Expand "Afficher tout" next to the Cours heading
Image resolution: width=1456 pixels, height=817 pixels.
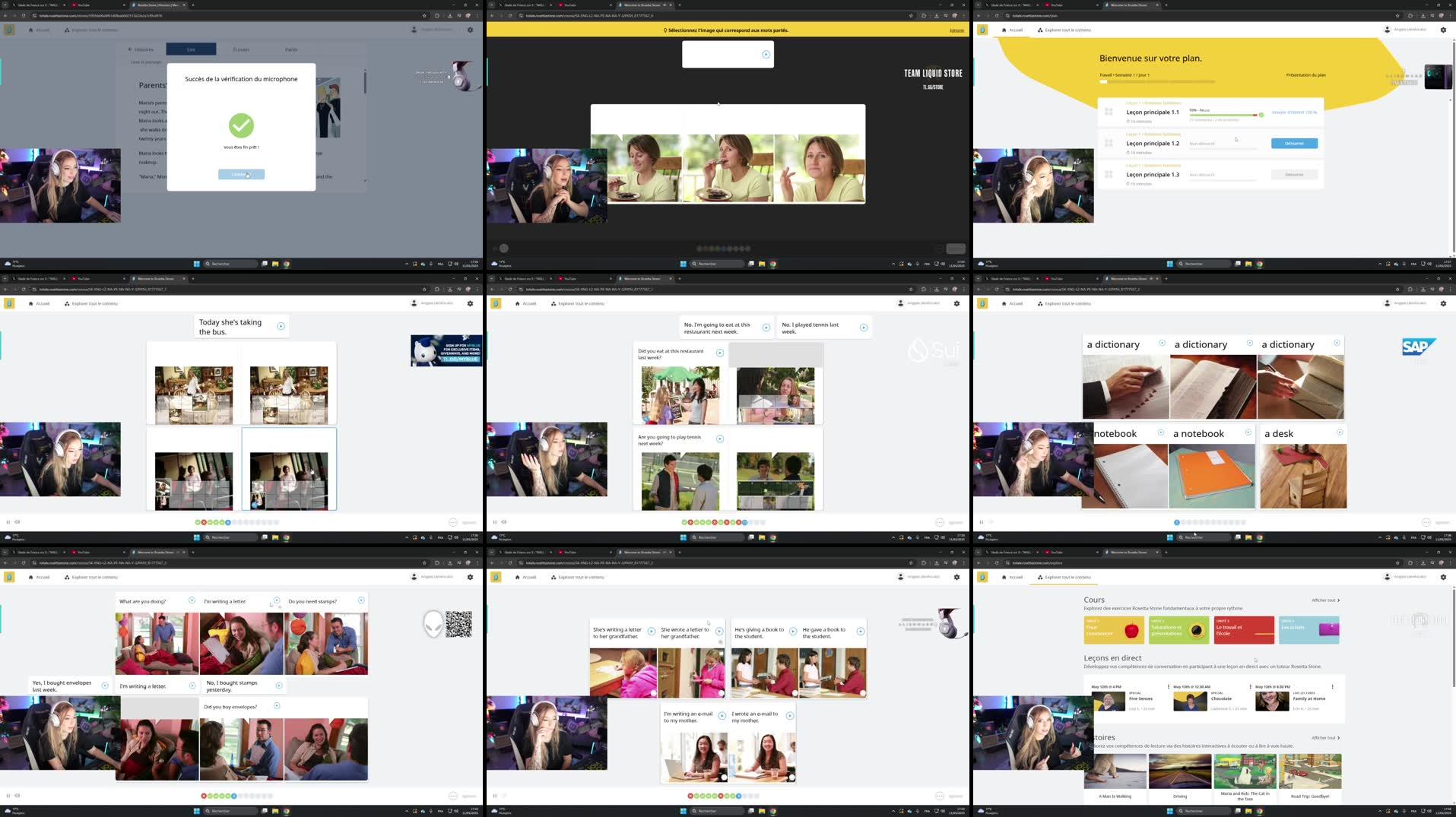tap(1325, 600)
